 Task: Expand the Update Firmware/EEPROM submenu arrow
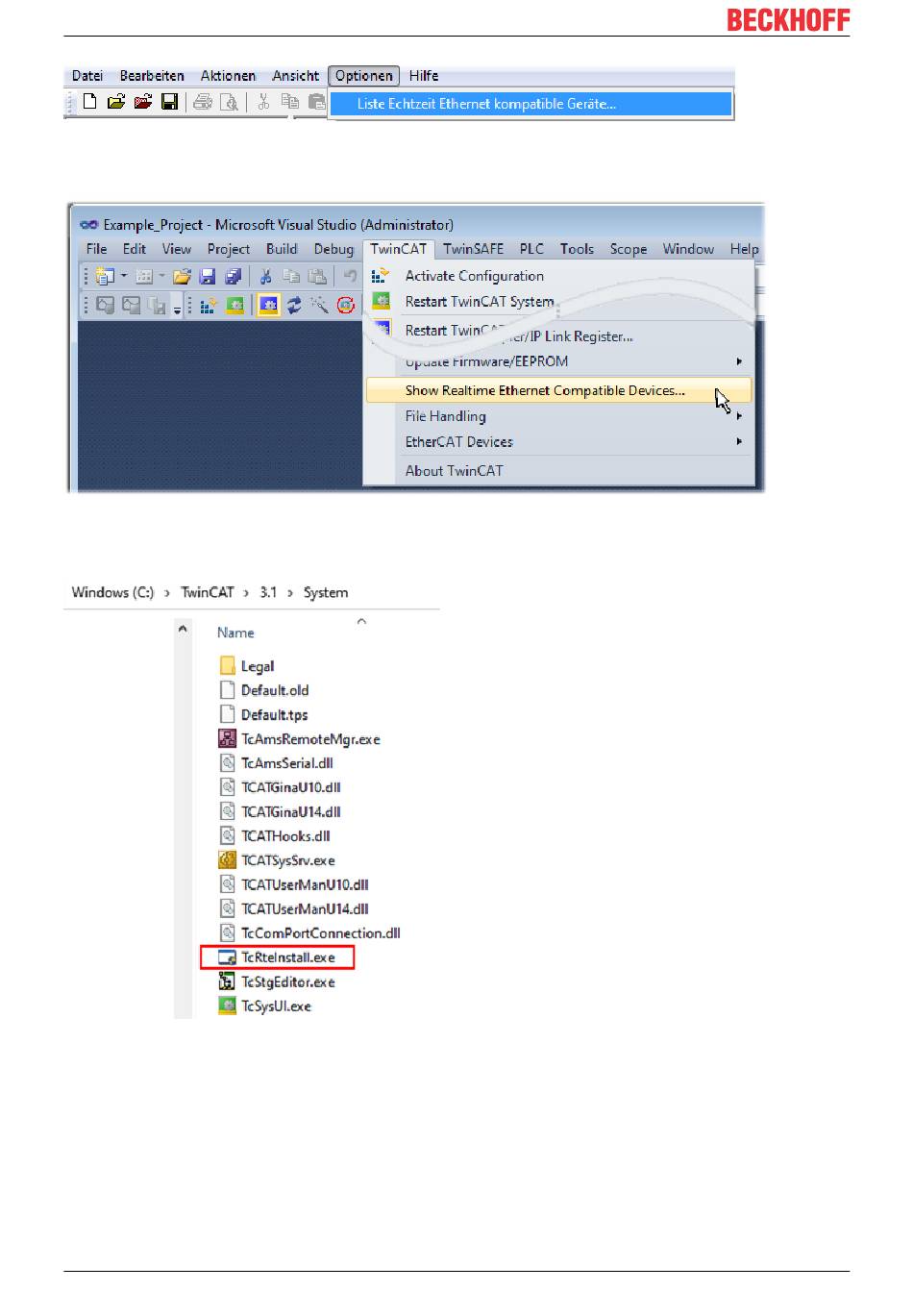coord(739,361)
